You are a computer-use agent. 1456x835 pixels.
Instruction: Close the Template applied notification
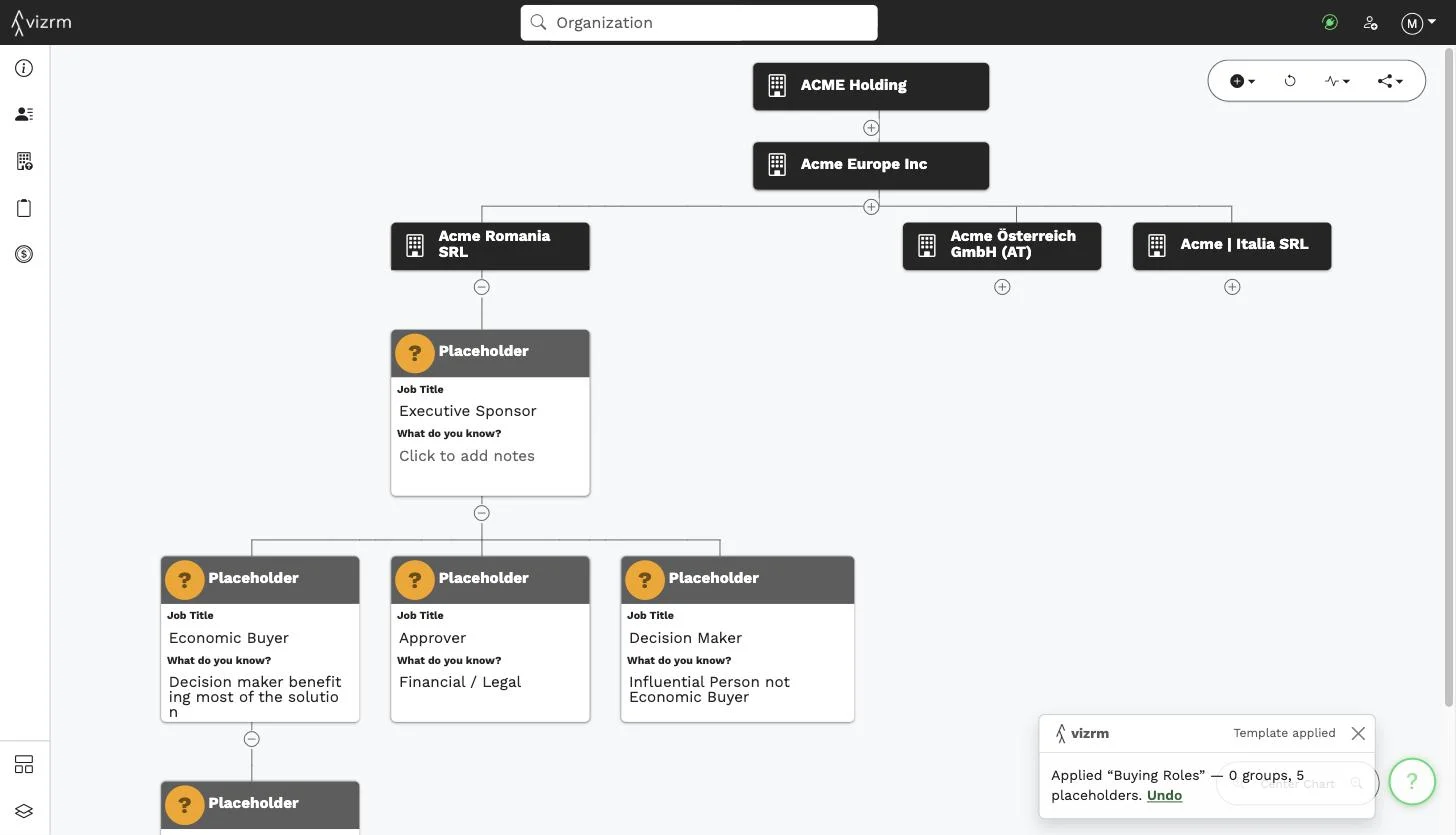[x=1358, y=733]
